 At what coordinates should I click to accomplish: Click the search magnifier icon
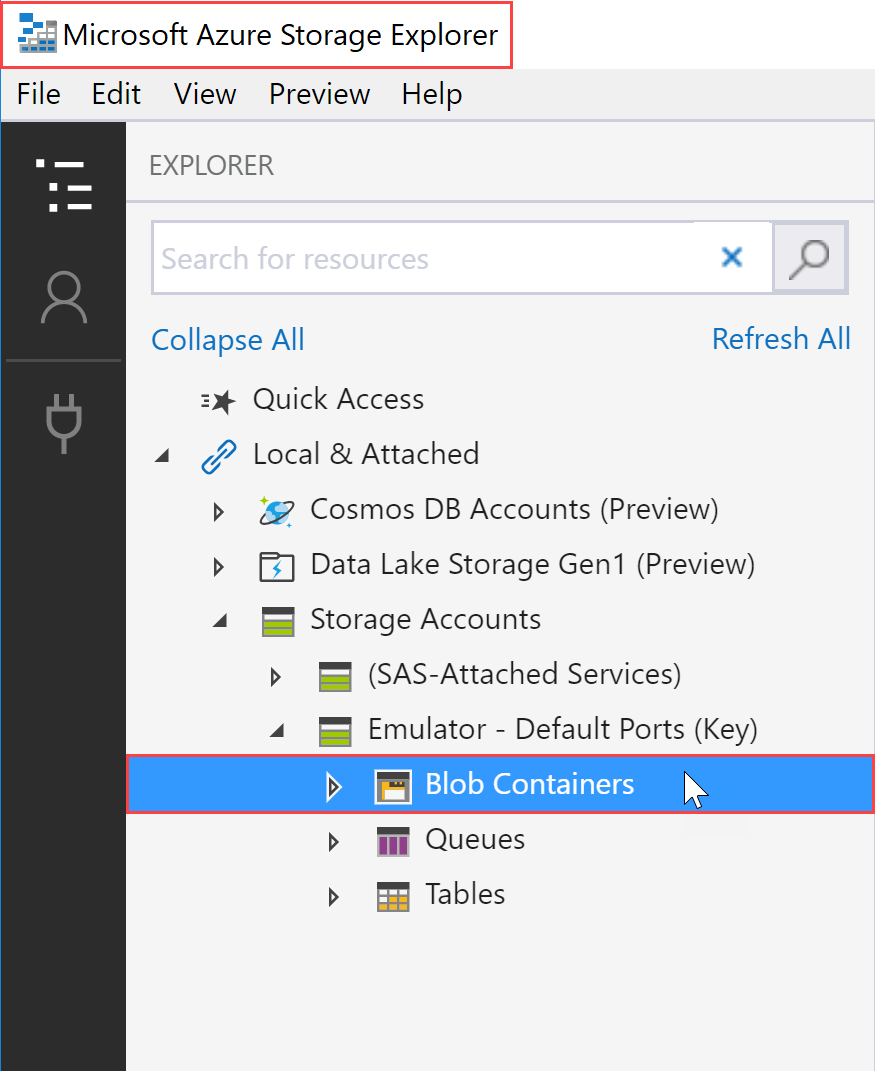coord(809,257)
